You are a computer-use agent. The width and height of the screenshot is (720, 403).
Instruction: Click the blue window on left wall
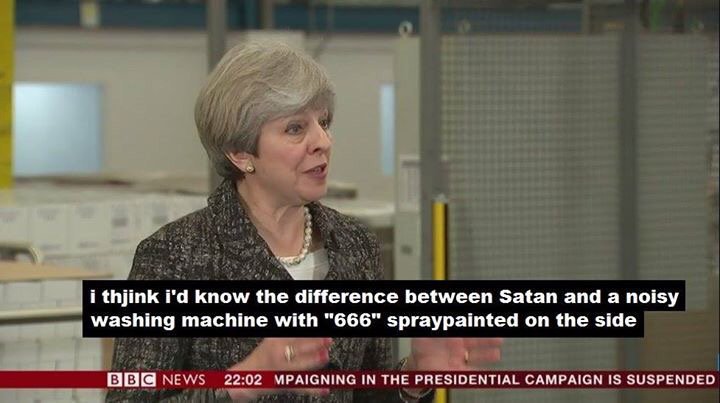pos(57,129)
